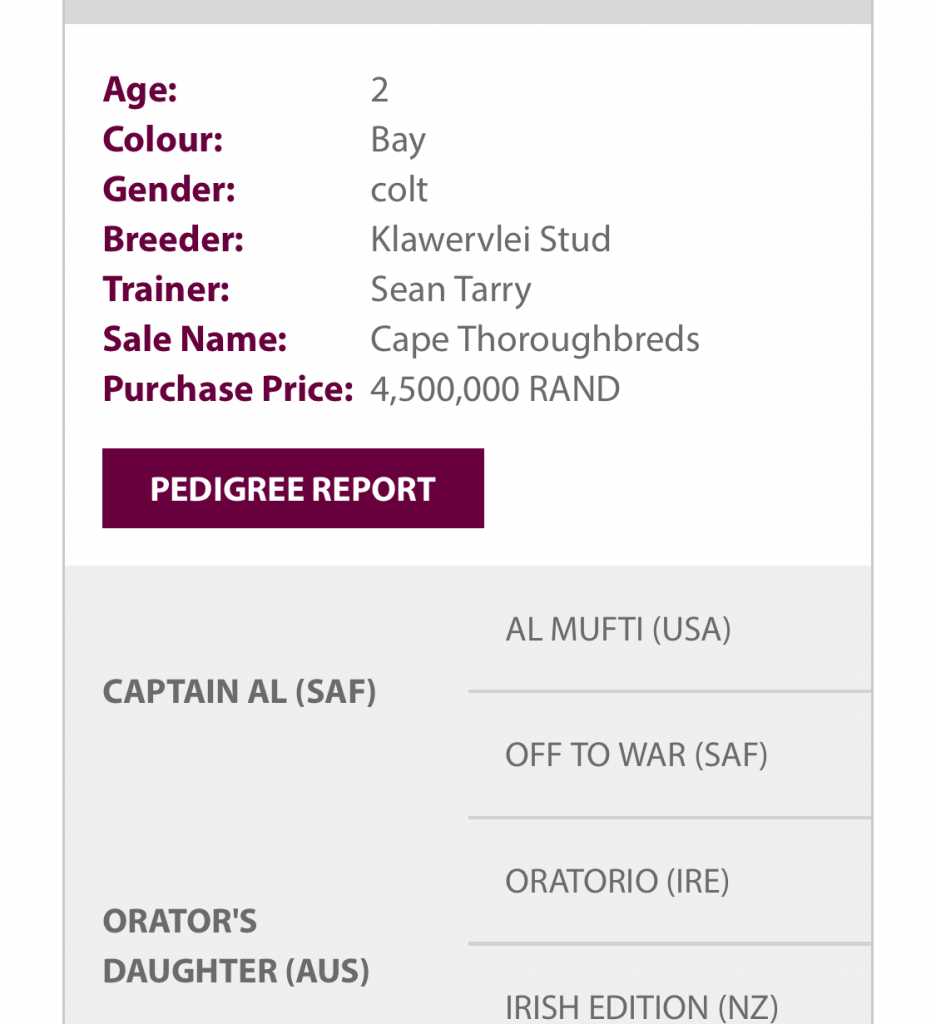Open Al Mufti (USA) pedigree entry
The image size is (936, 1024).
pyautogui.click(x=618, y=629)
